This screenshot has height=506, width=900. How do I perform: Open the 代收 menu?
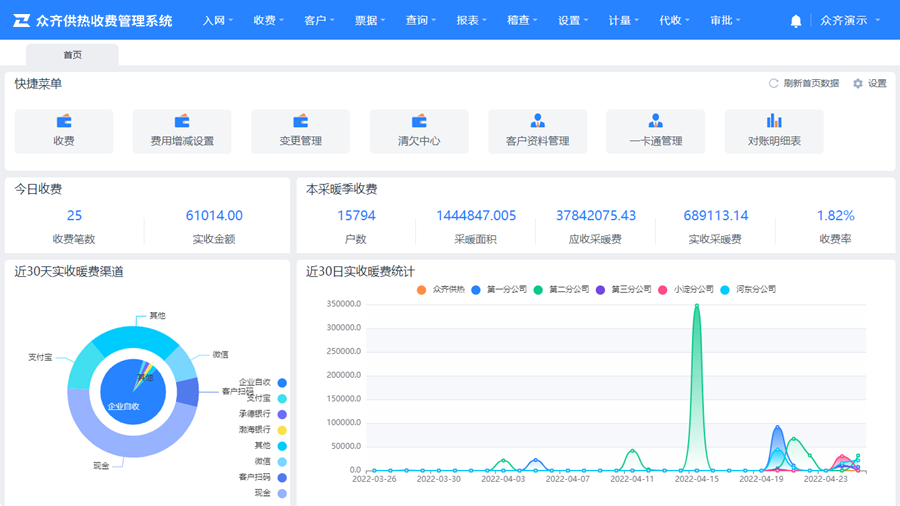(x=674, y=21)
